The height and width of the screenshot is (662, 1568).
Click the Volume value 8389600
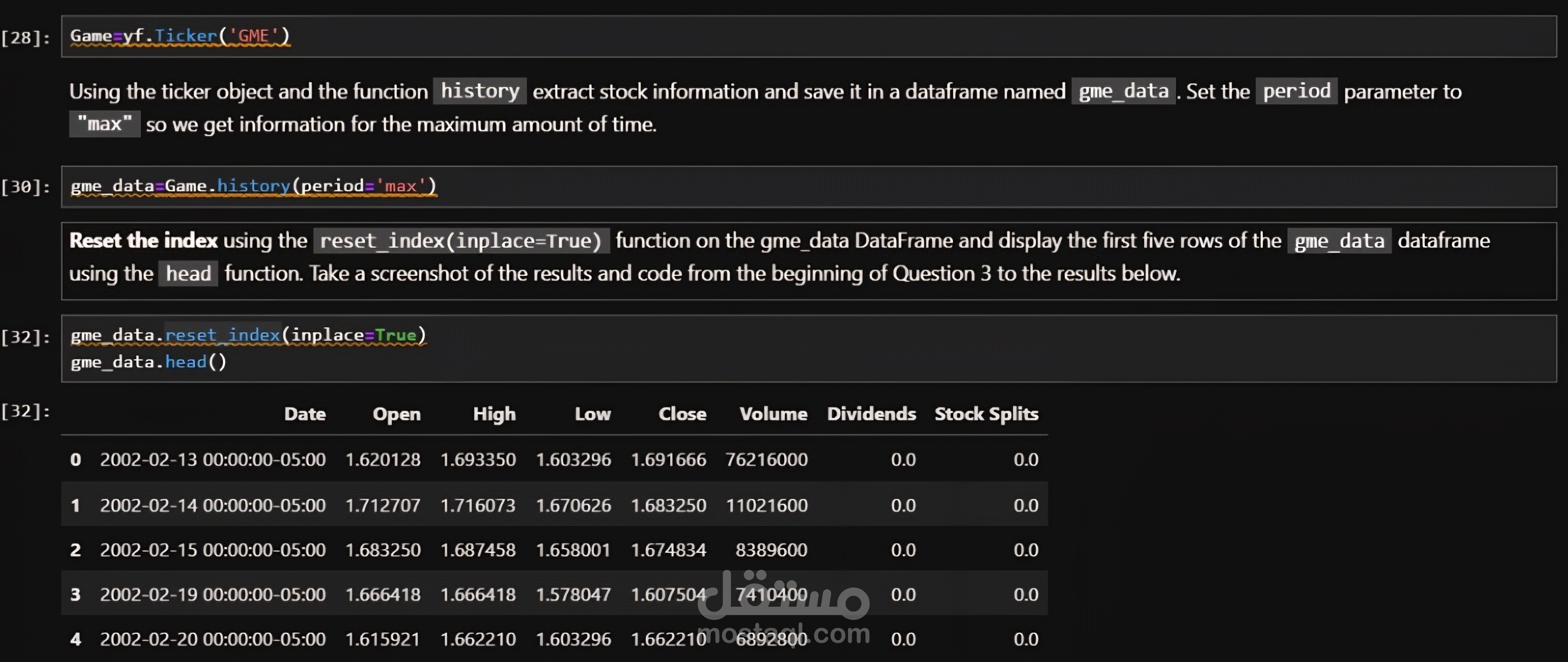coord(771,550)
